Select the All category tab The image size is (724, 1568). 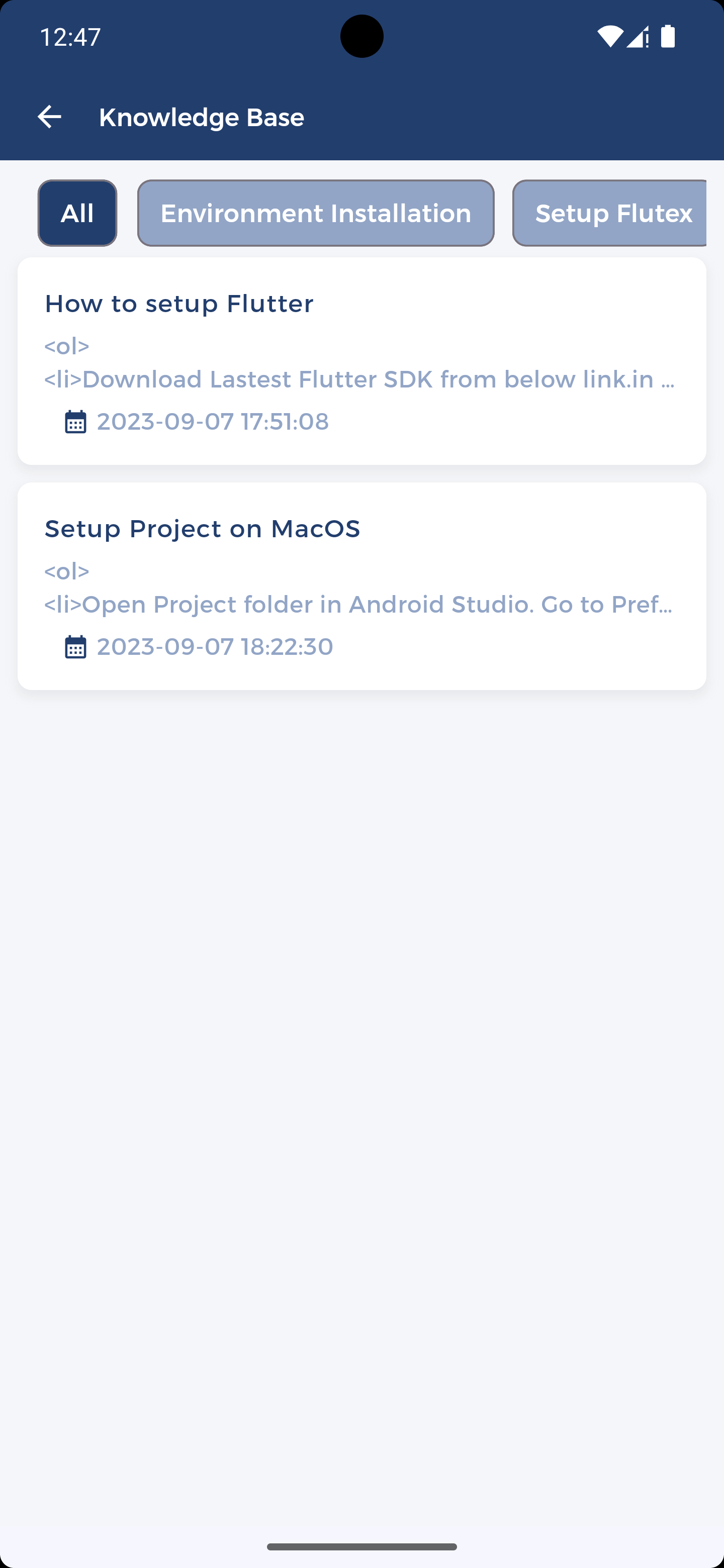(77, 213)
